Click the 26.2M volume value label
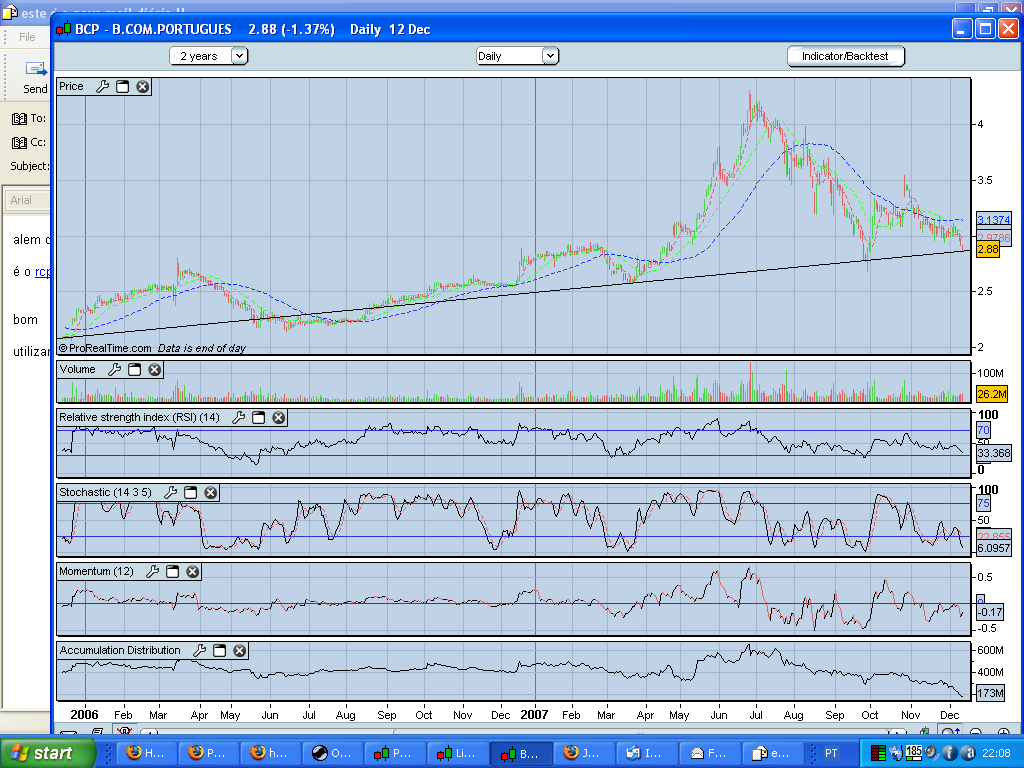This screenshot has height=768, width=1024. (991, 394)
